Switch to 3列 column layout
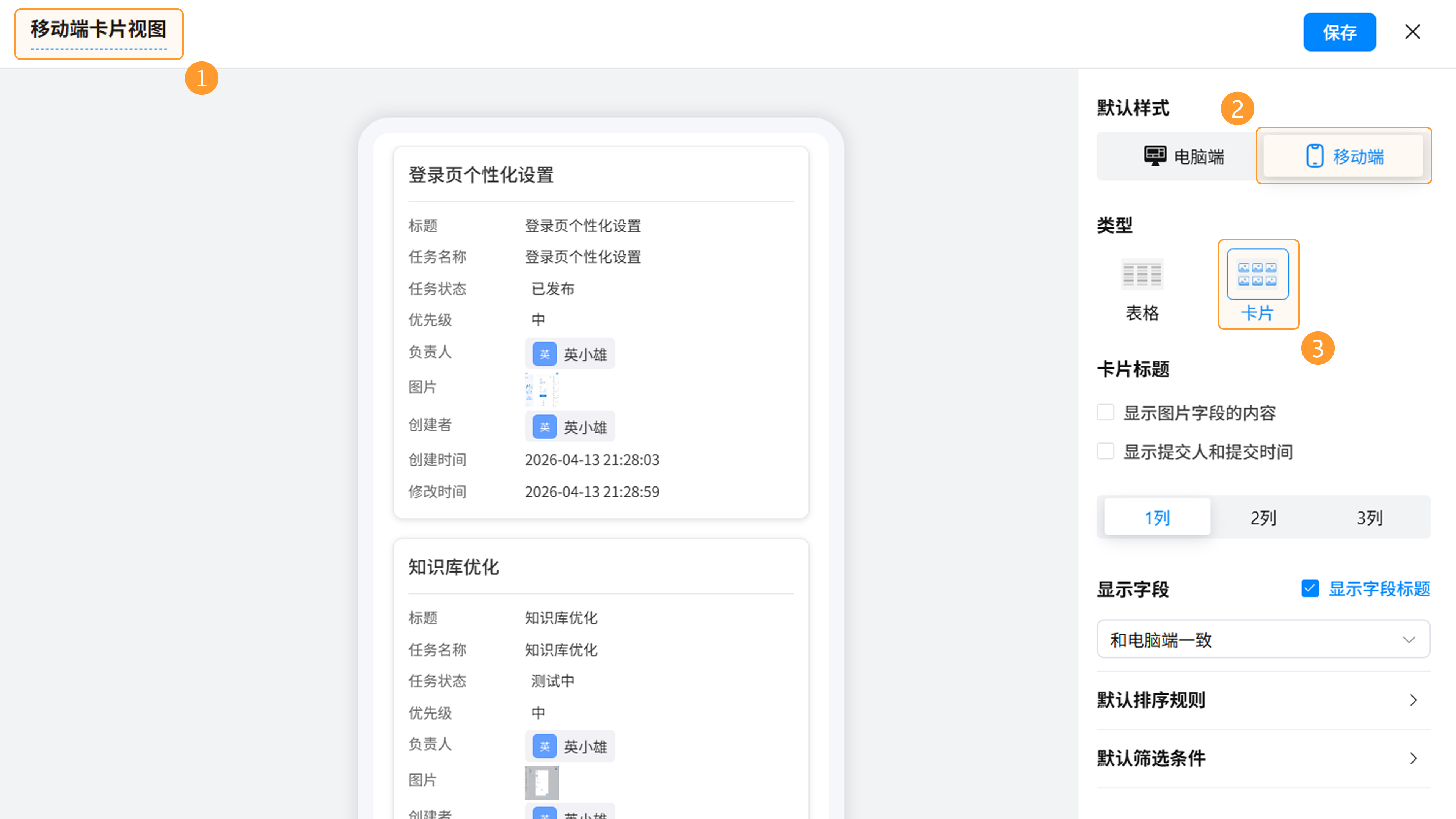This screenshot has height=819, width=1456. (x=1370, y=517)
